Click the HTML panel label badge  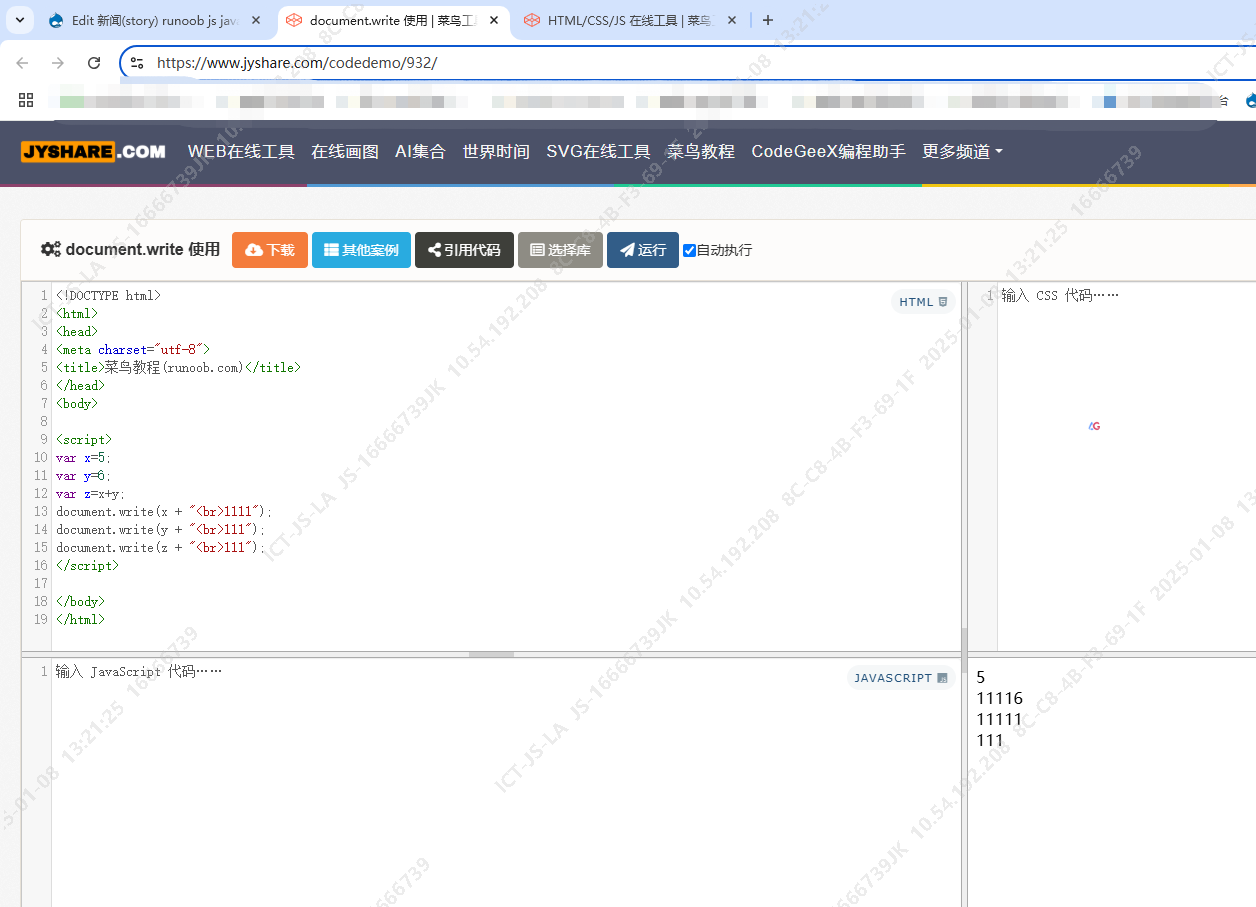(923, 302)
